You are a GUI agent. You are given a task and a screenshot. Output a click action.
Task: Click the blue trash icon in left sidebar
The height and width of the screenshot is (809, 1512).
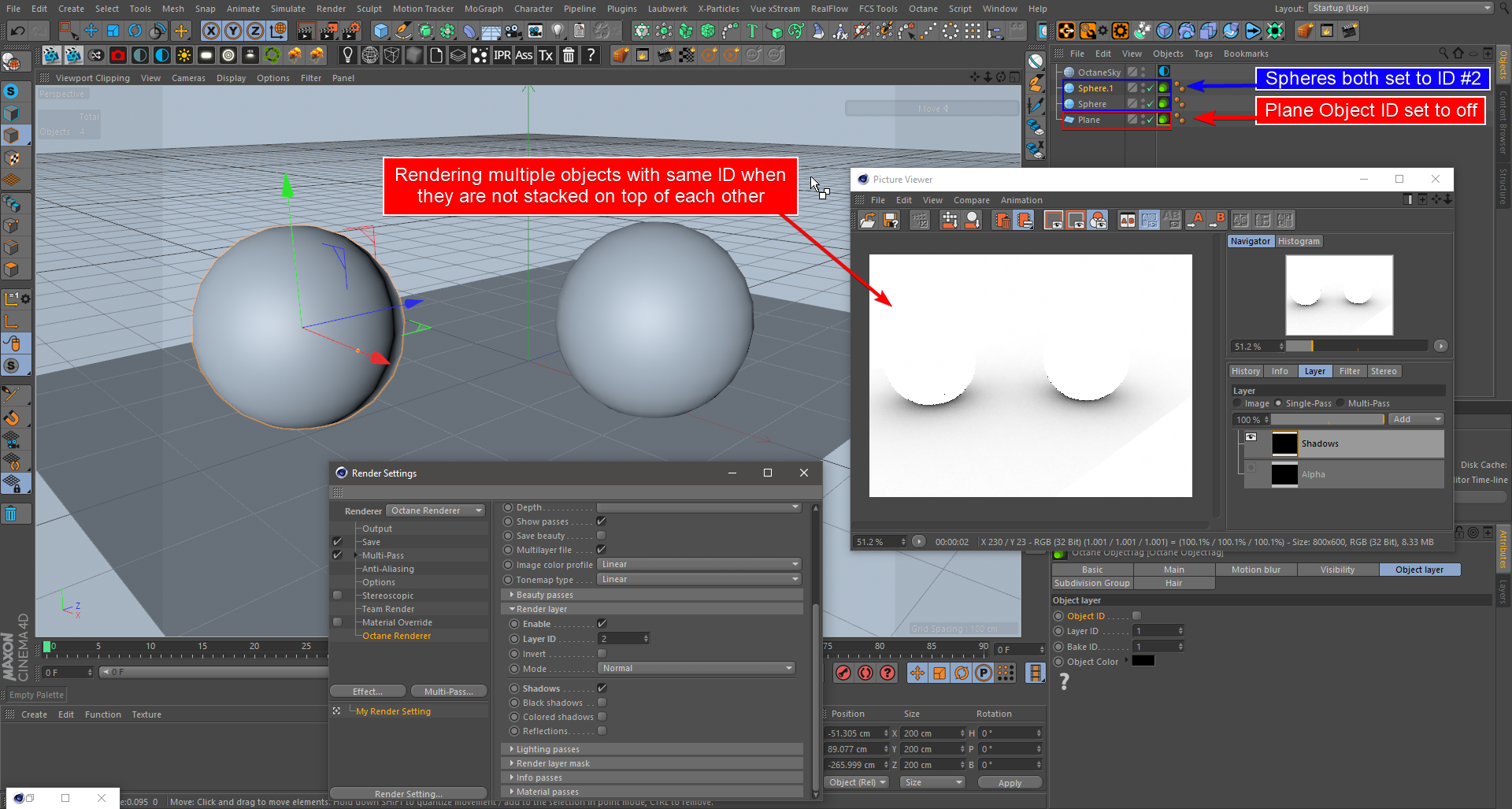[x=11, y=514]
